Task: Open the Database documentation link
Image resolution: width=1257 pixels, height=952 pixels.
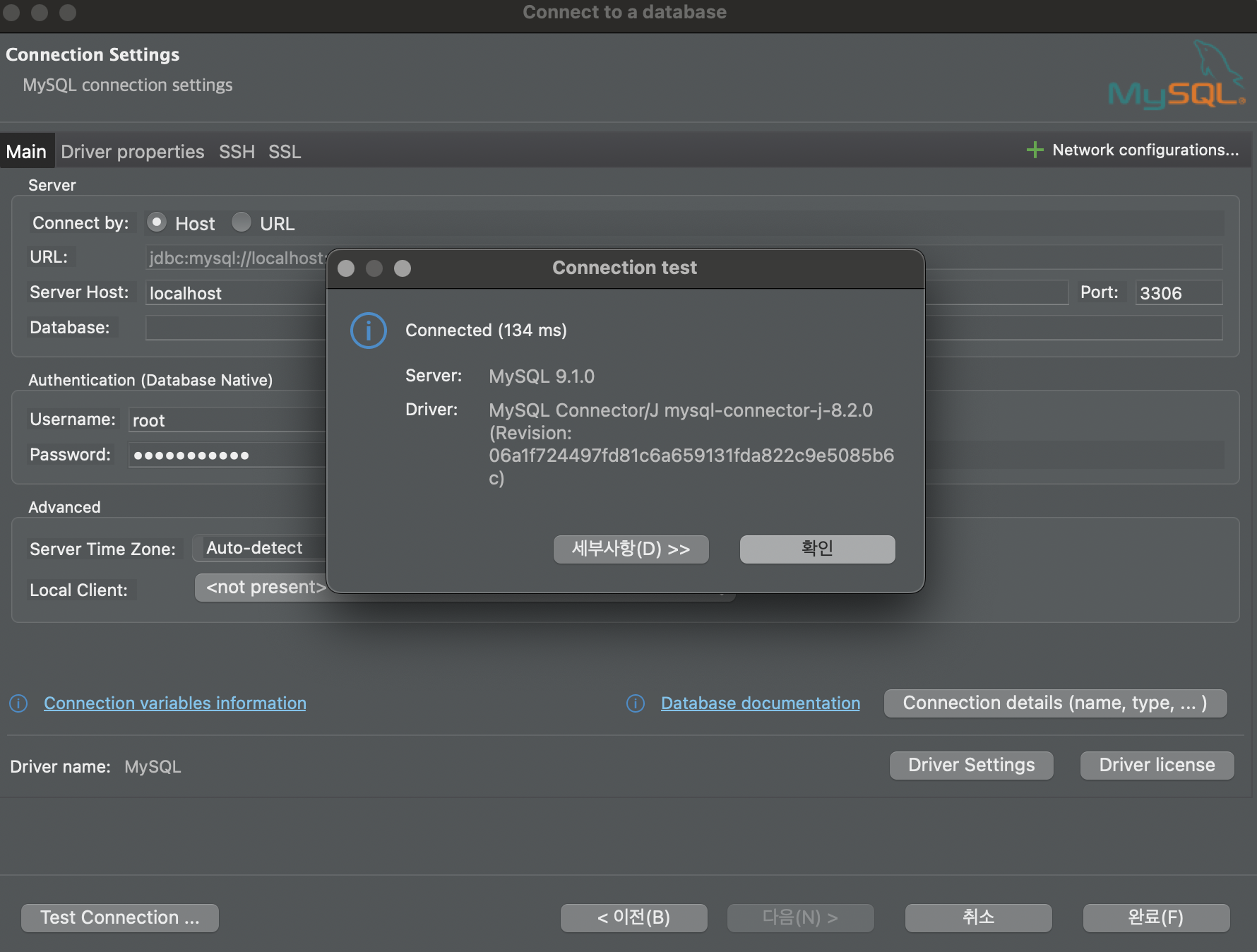Action: [761, 703]
